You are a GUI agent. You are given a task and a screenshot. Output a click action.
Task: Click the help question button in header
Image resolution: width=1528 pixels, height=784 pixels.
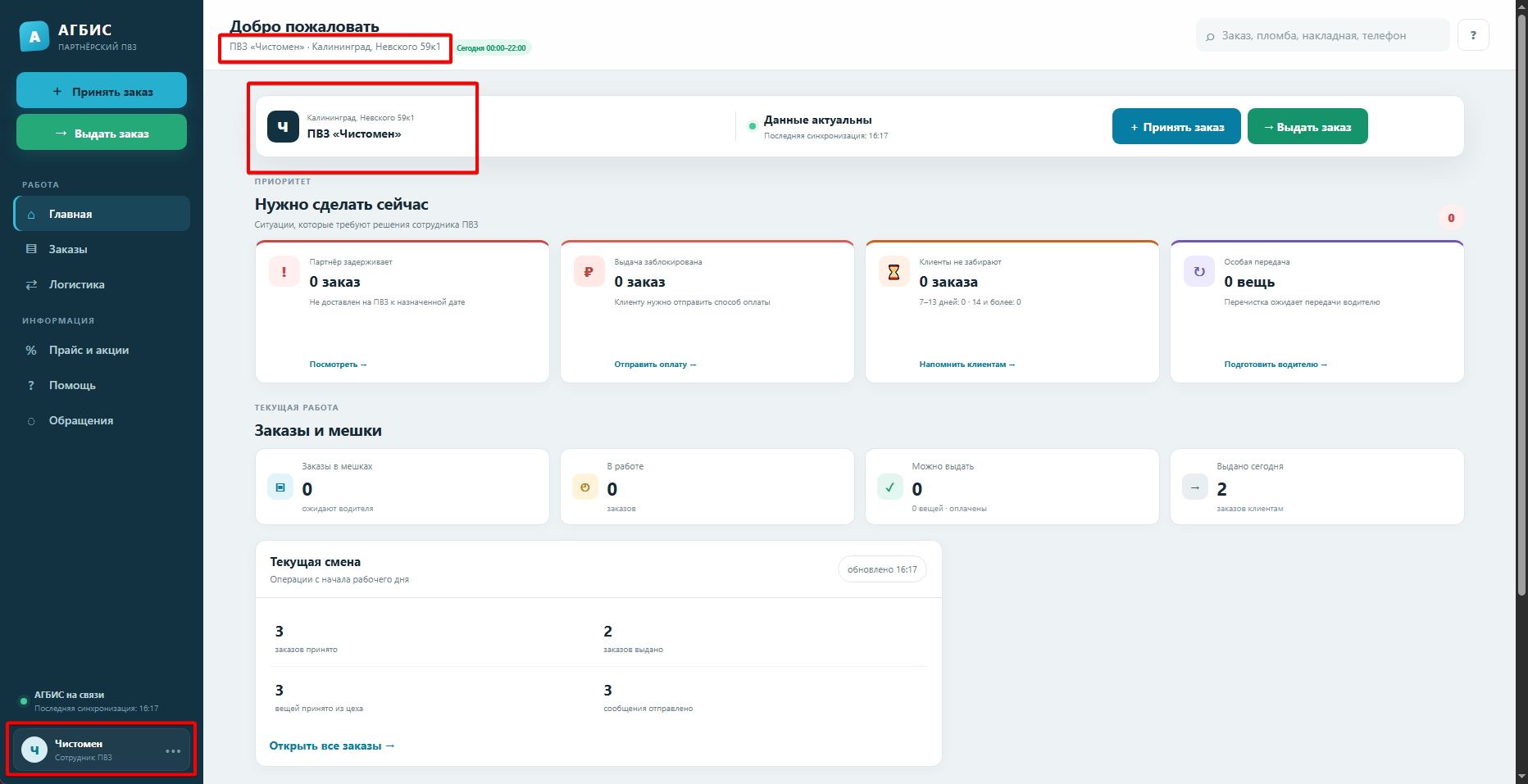[x=1473, y=35]
